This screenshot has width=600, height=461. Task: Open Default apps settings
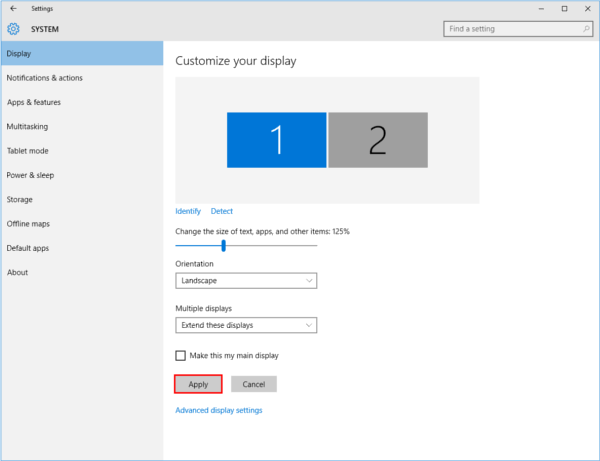pyautogui.click(x=82, y=248)
